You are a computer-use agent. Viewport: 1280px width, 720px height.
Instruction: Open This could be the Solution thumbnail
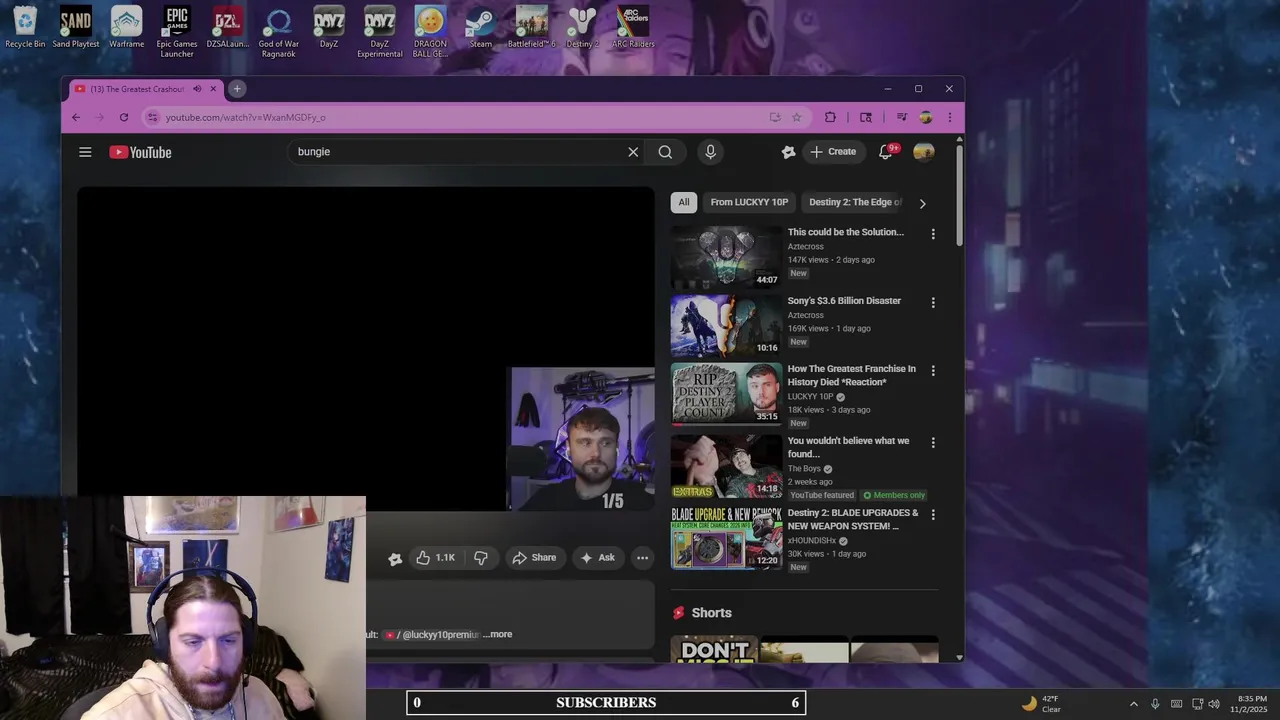pyautogui.click(x=726, y=257)
